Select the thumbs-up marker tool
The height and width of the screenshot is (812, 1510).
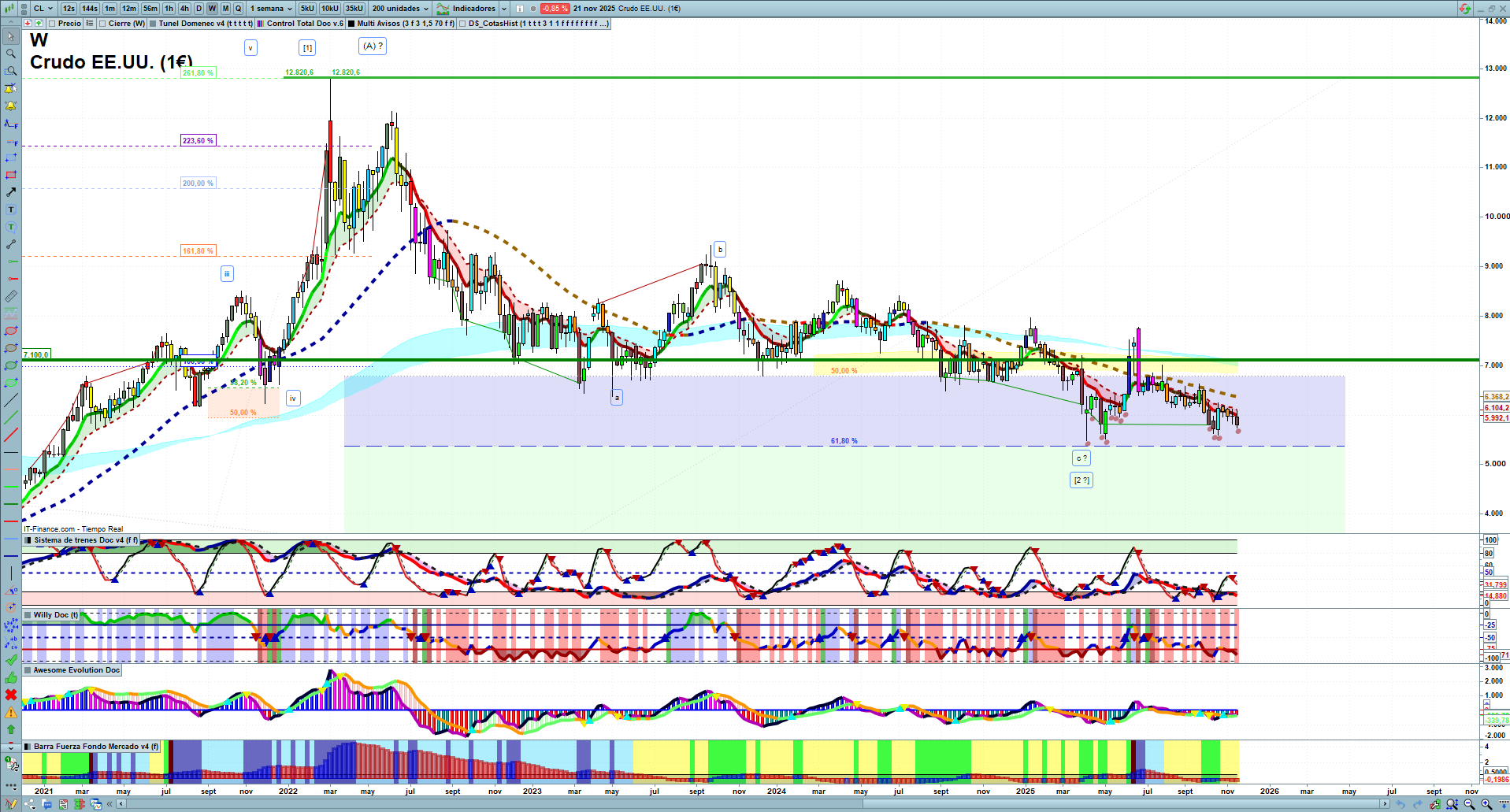point(11,677)
